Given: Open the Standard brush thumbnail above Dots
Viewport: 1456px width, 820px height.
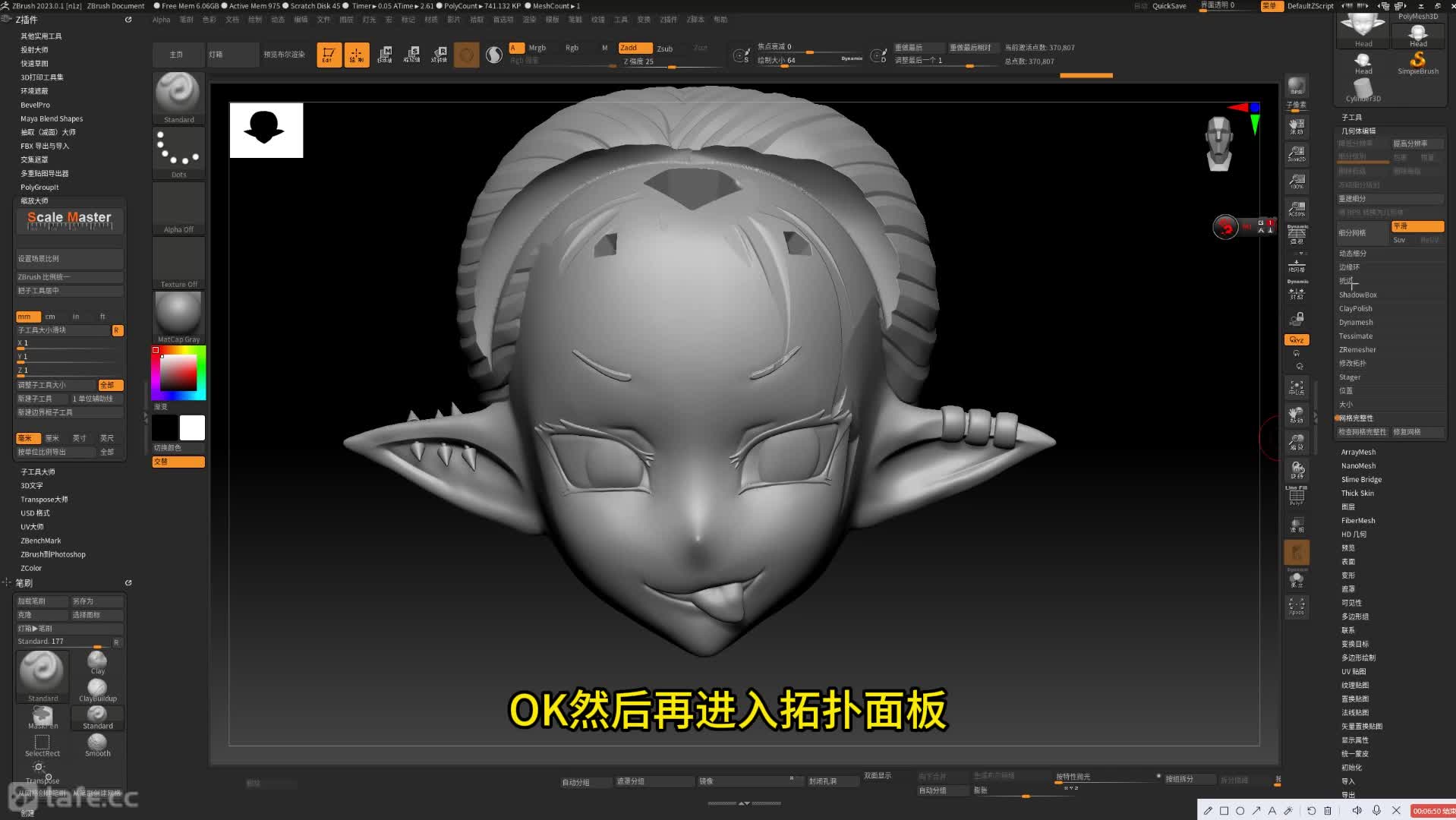Looking at the screenshot, I should click(178, 97).
